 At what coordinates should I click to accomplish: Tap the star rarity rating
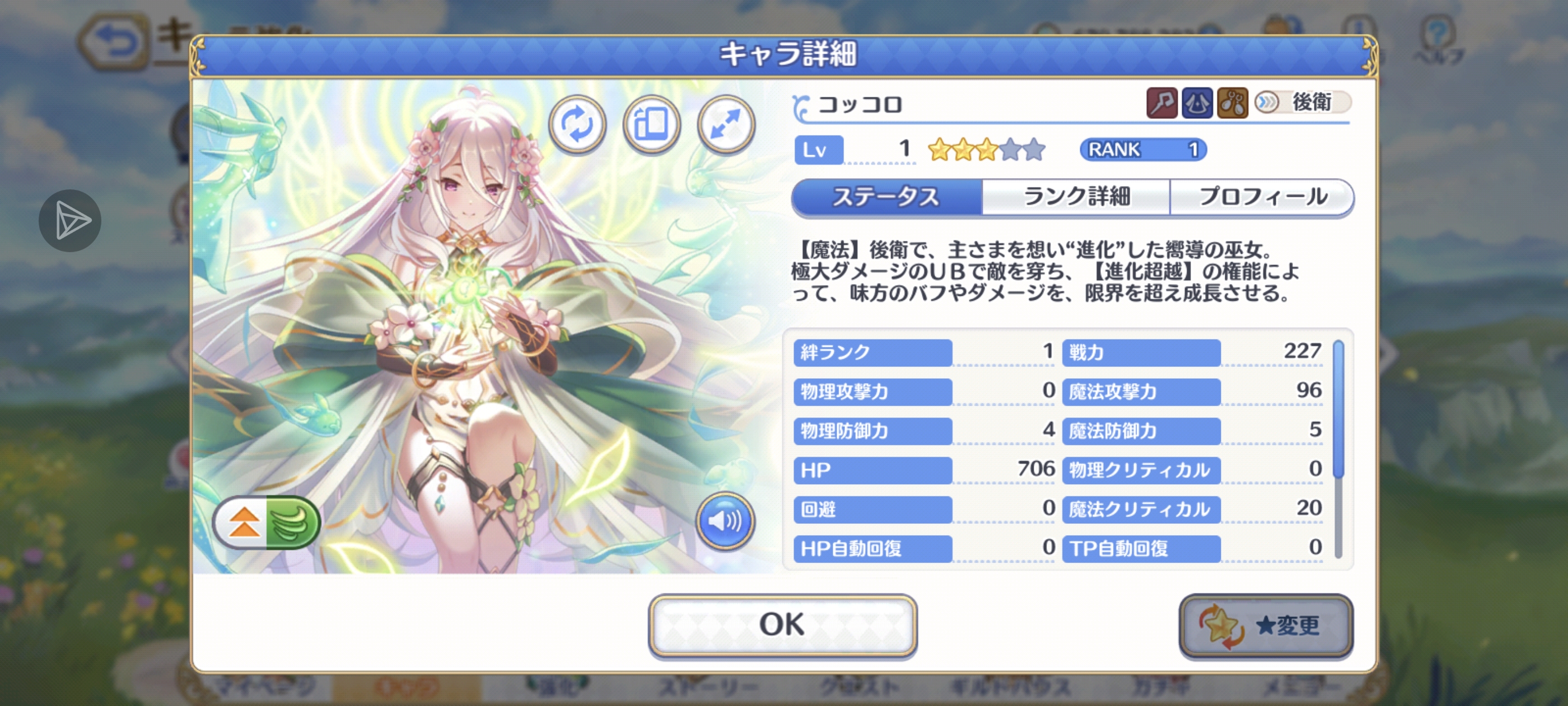click(986, 149)
